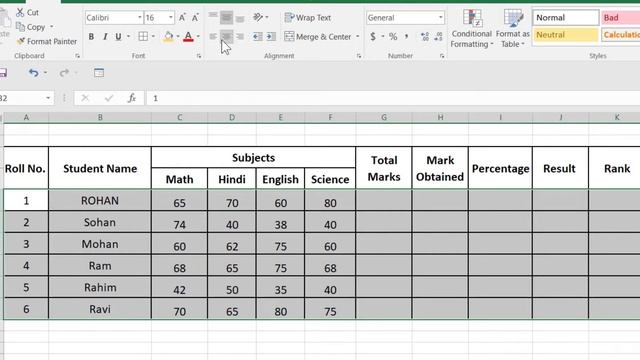Open Insert Function fx dialog
Image resolution: width=640 pixels, height=360 pixels.
point(132,98)
